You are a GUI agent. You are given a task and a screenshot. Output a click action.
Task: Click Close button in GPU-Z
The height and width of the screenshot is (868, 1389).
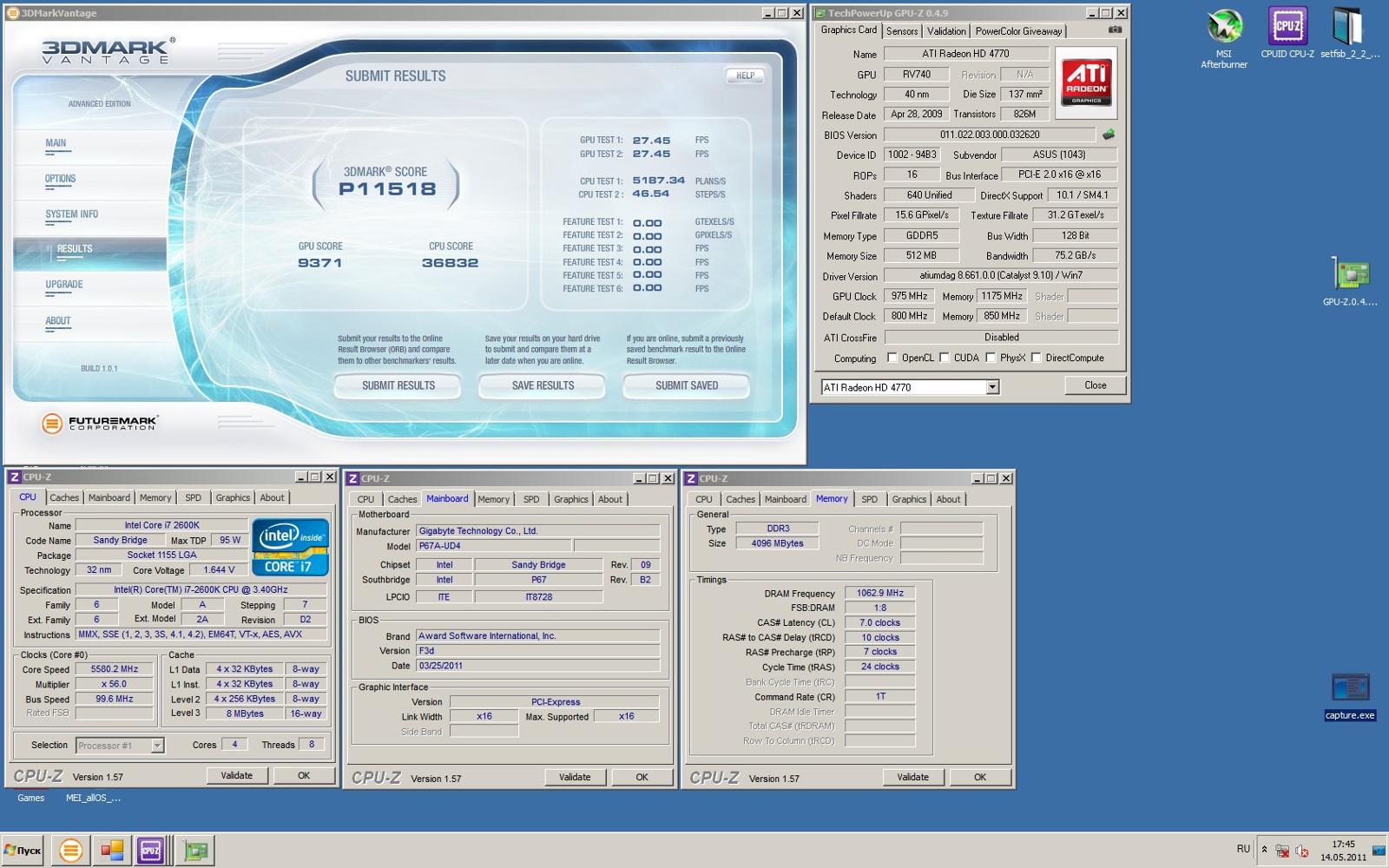1095,385
